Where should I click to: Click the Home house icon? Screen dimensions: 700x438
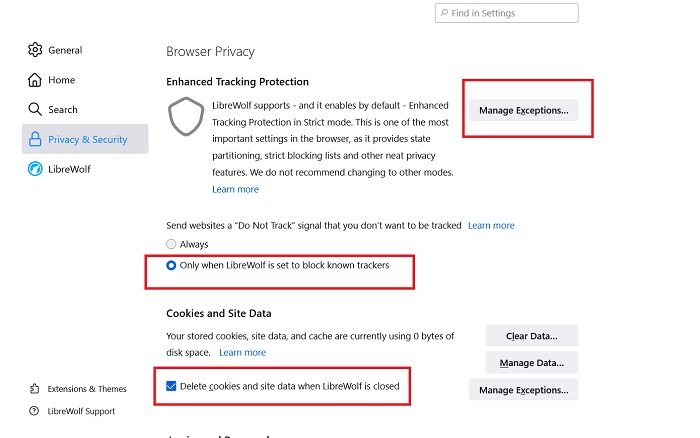[x=35, y=80]
